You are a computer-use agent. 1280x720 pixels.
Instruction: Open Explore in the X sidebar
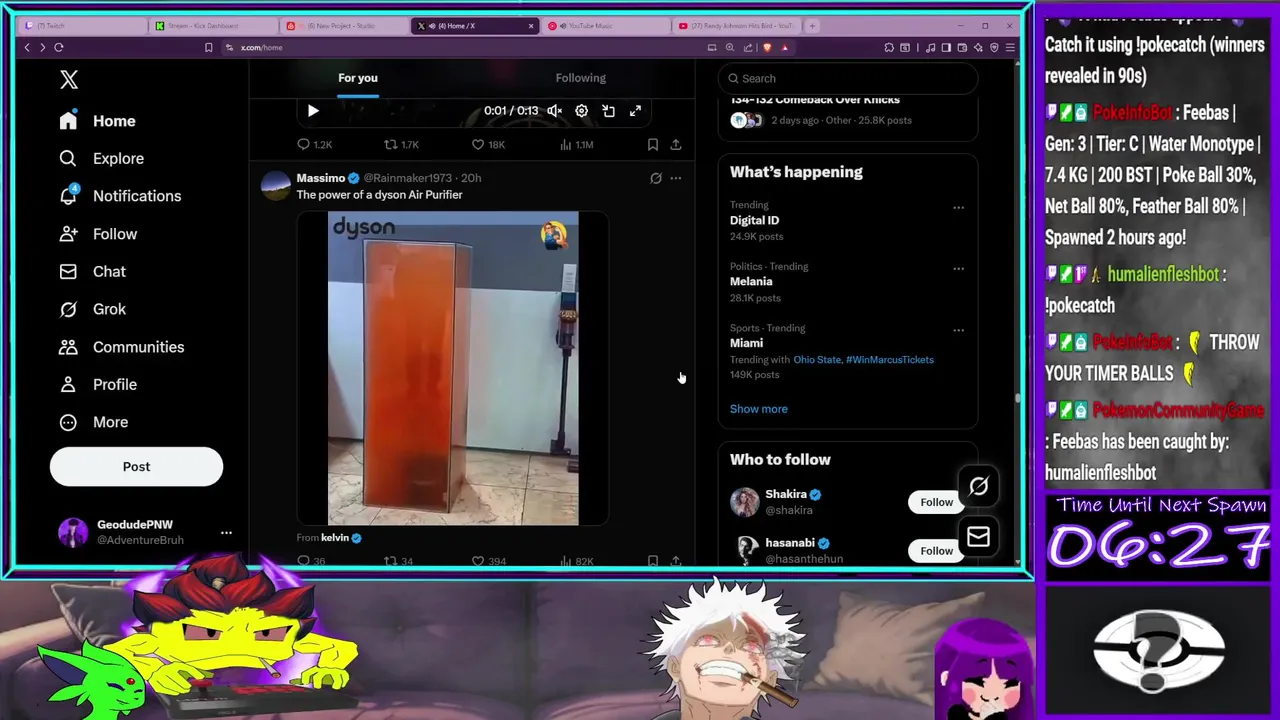pyautogui.click(x=101, y=158)
